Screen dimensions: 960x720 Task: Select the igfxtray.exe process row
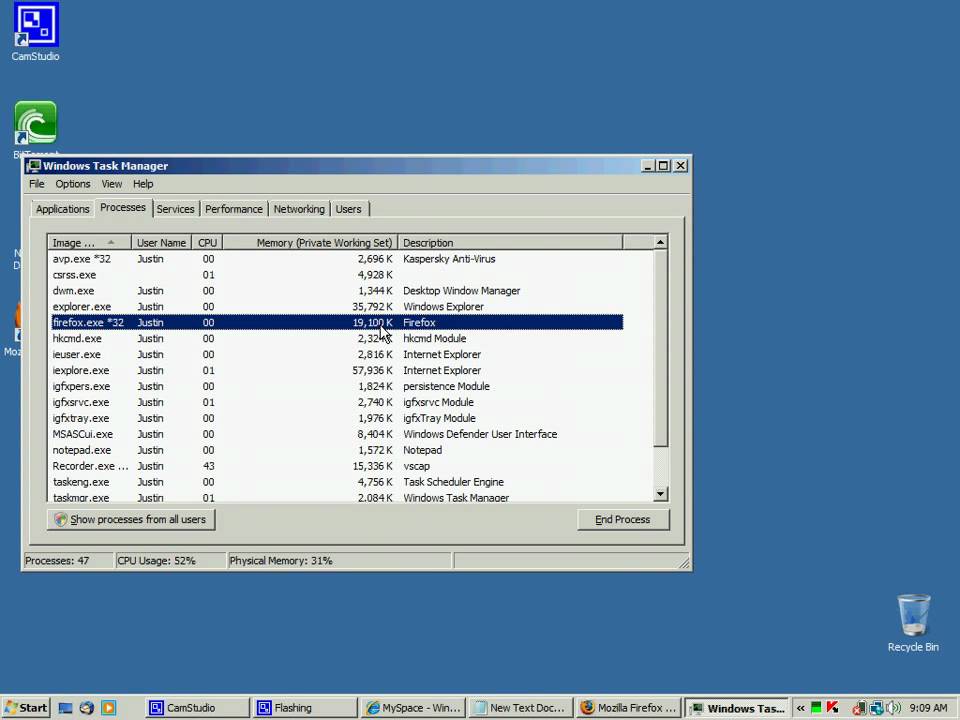pyautogui.click(x=336, y=418)
